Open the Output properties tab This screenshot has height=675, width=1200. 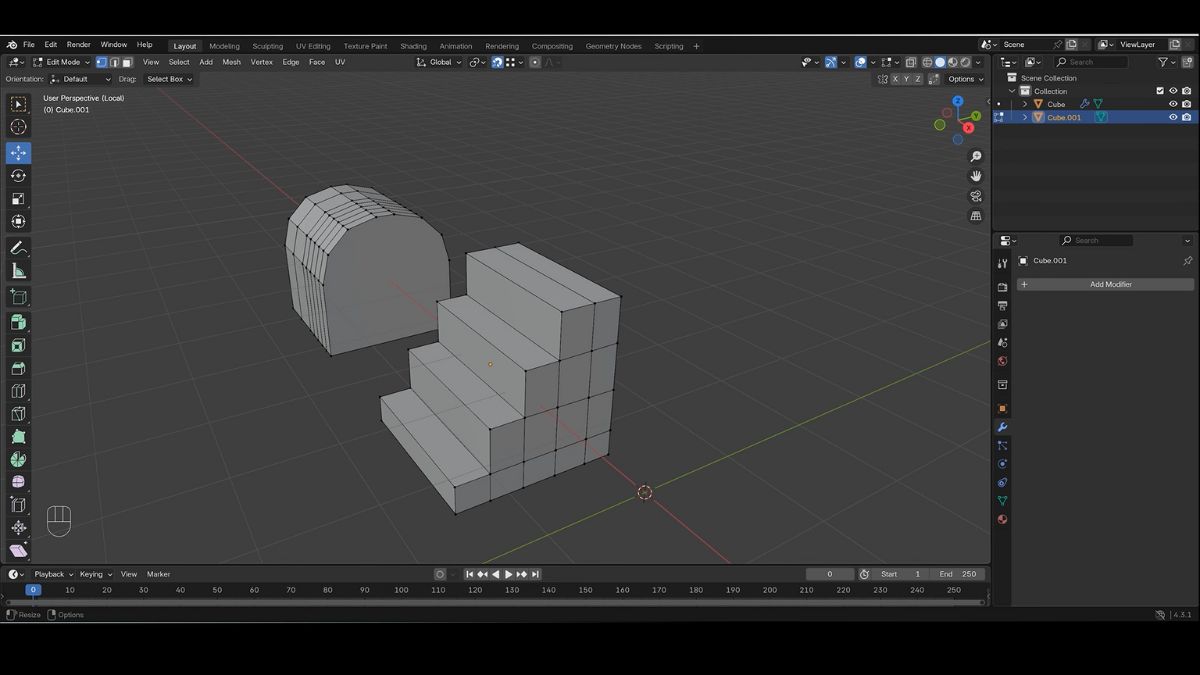(1002, 306)
